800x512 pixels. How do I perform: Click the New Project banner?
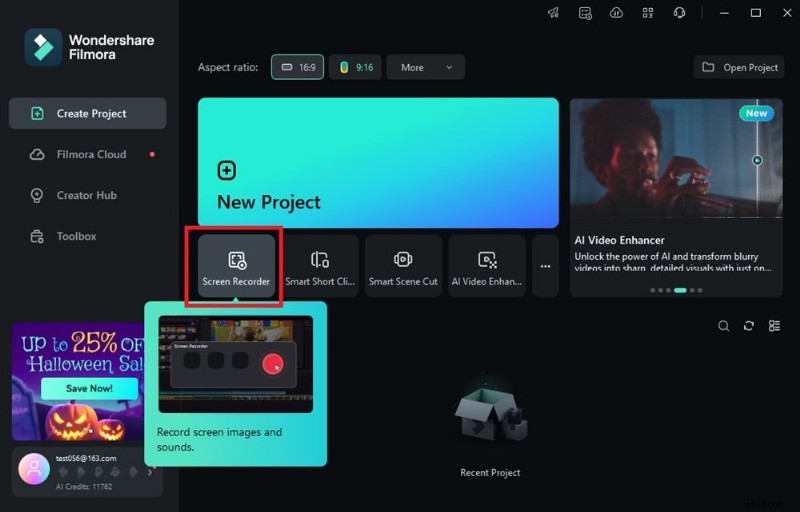(x=378, y=163)
